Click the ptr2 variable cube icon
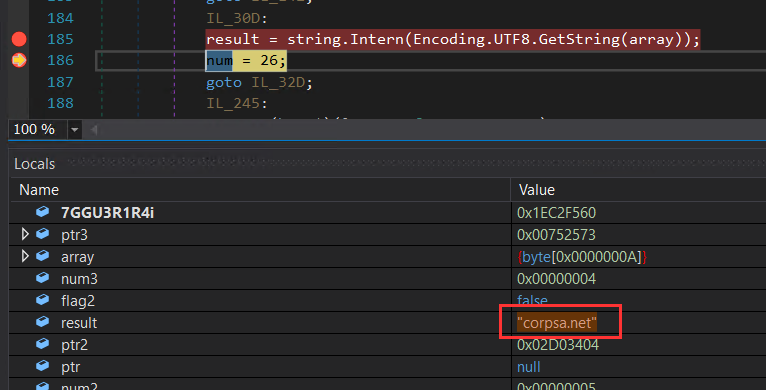Image resolution: width=766 pixels, height=390 pixels. point(43,344)
